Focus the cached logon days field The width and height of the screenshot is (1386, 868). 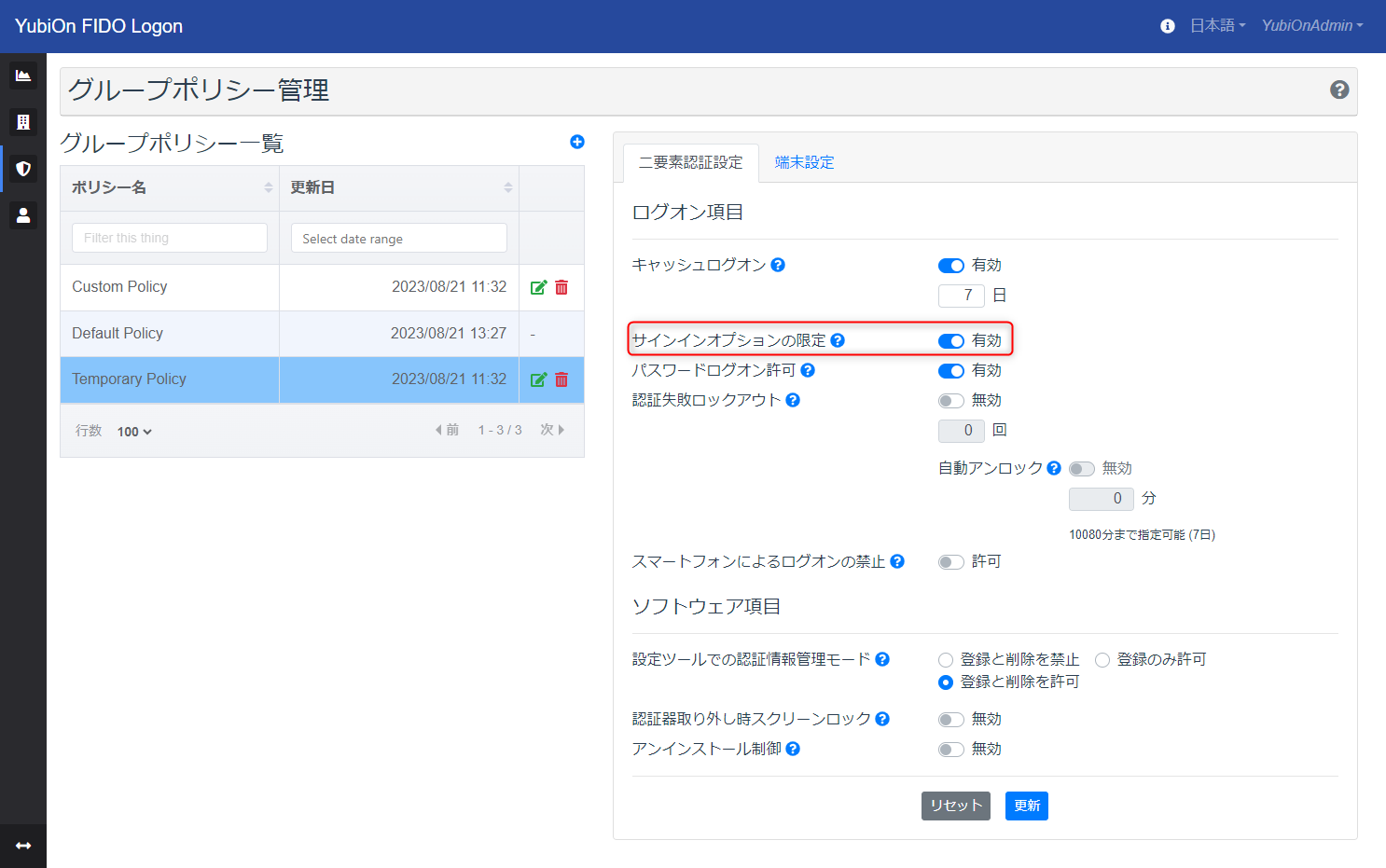[962, 296]
